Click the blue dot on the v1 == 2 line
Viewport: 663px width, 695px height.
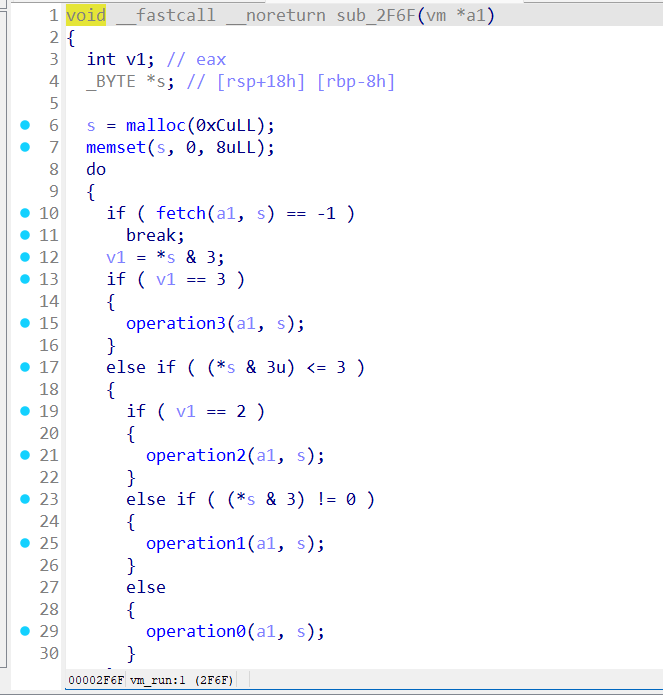[25, 411]
